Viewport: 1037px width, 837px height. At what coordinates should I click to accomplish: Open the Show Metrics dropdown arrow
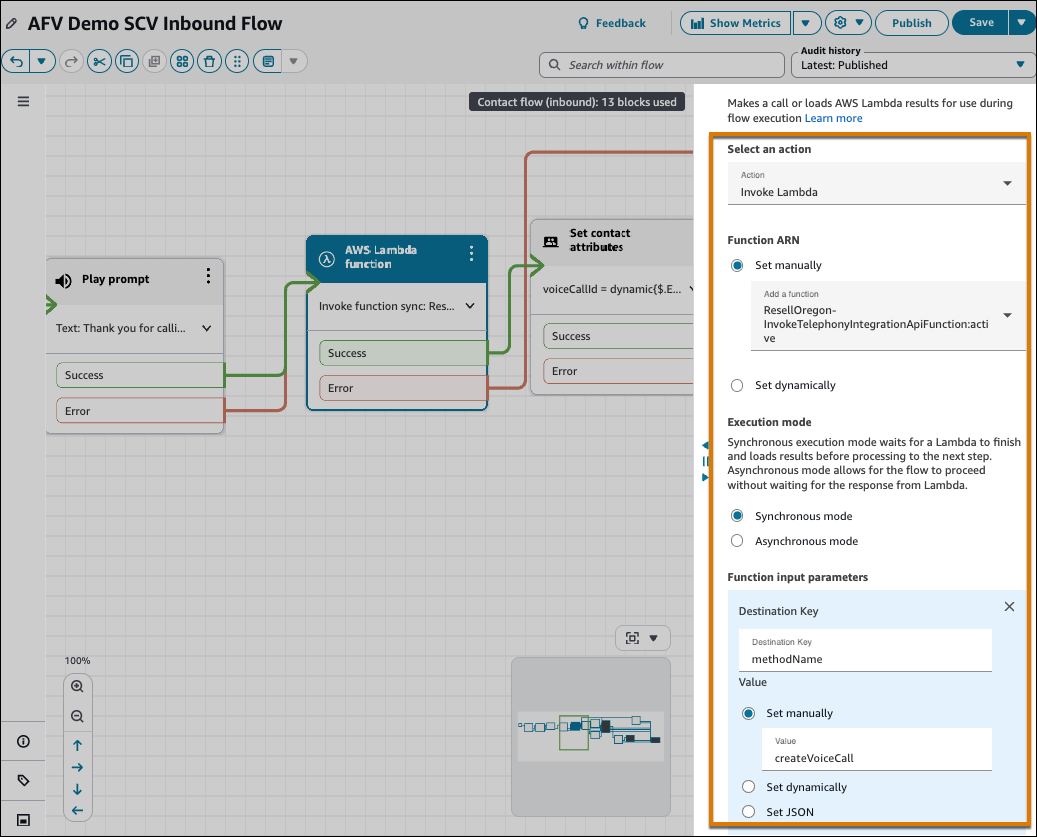click(806, 23)
